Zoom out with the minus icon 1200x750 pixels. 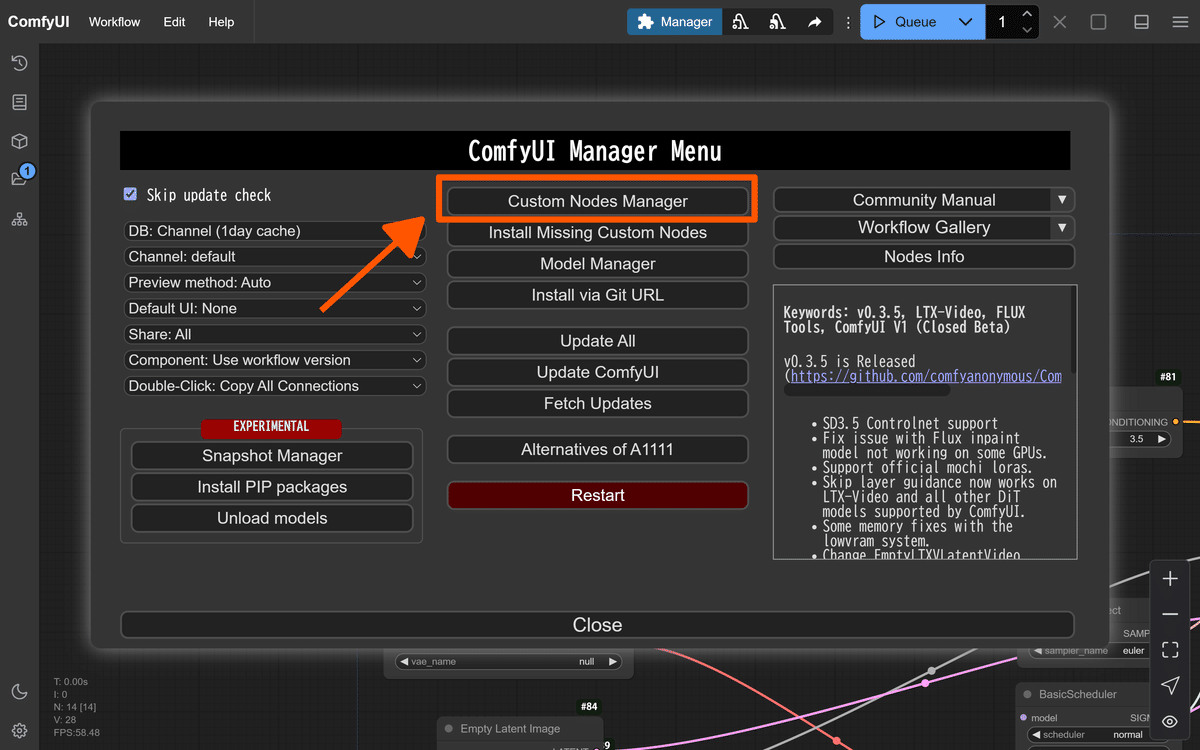coord(1170,614)
